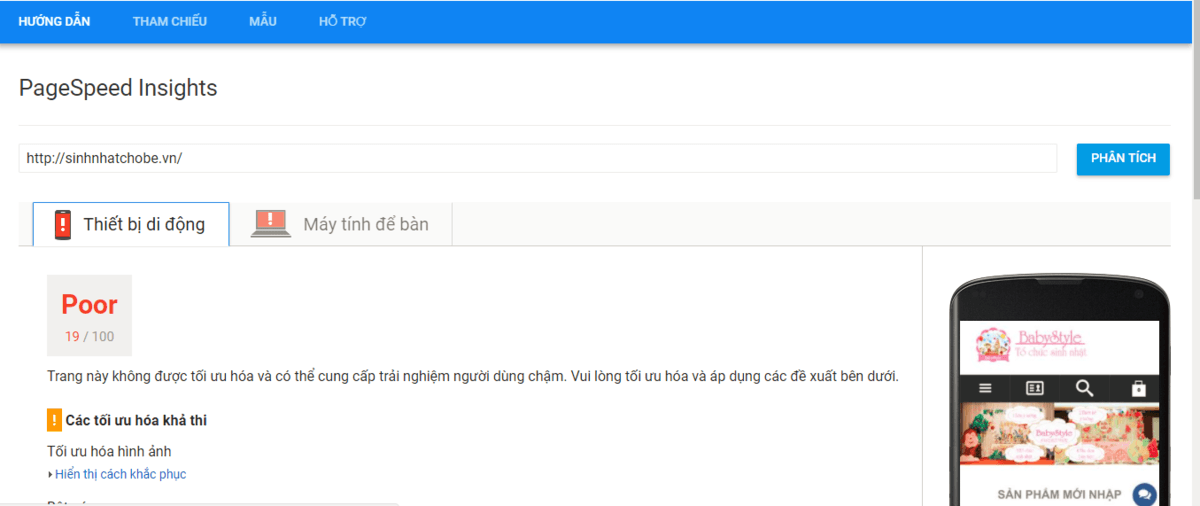
Task: Click the shopping bag icon in phone preview
Action: (x=1138, y=388)
